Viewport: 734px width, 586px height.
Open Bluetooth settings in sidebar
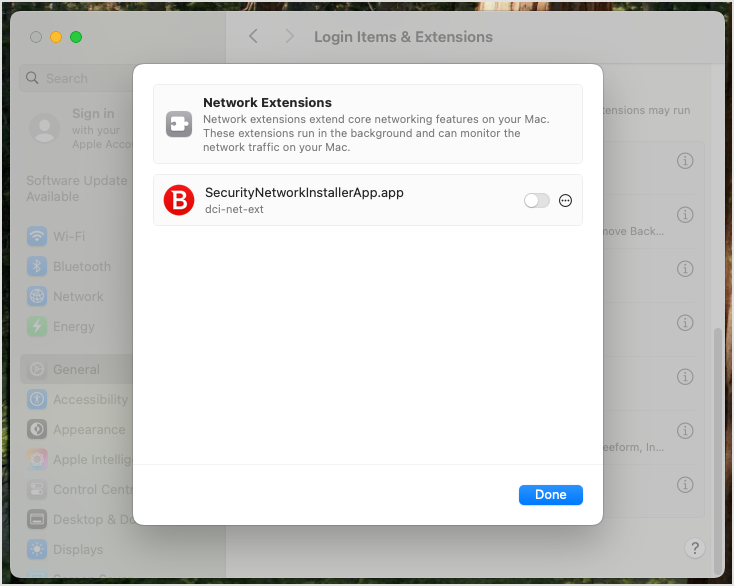tap(77, 266)
